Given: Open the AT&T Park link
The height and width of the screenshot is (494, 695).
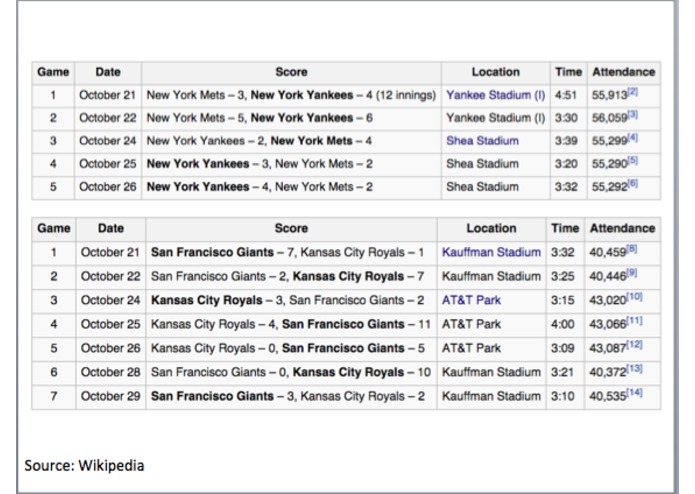Looking at the screenshot, I should pyautogui.click(x=471, y=300).
